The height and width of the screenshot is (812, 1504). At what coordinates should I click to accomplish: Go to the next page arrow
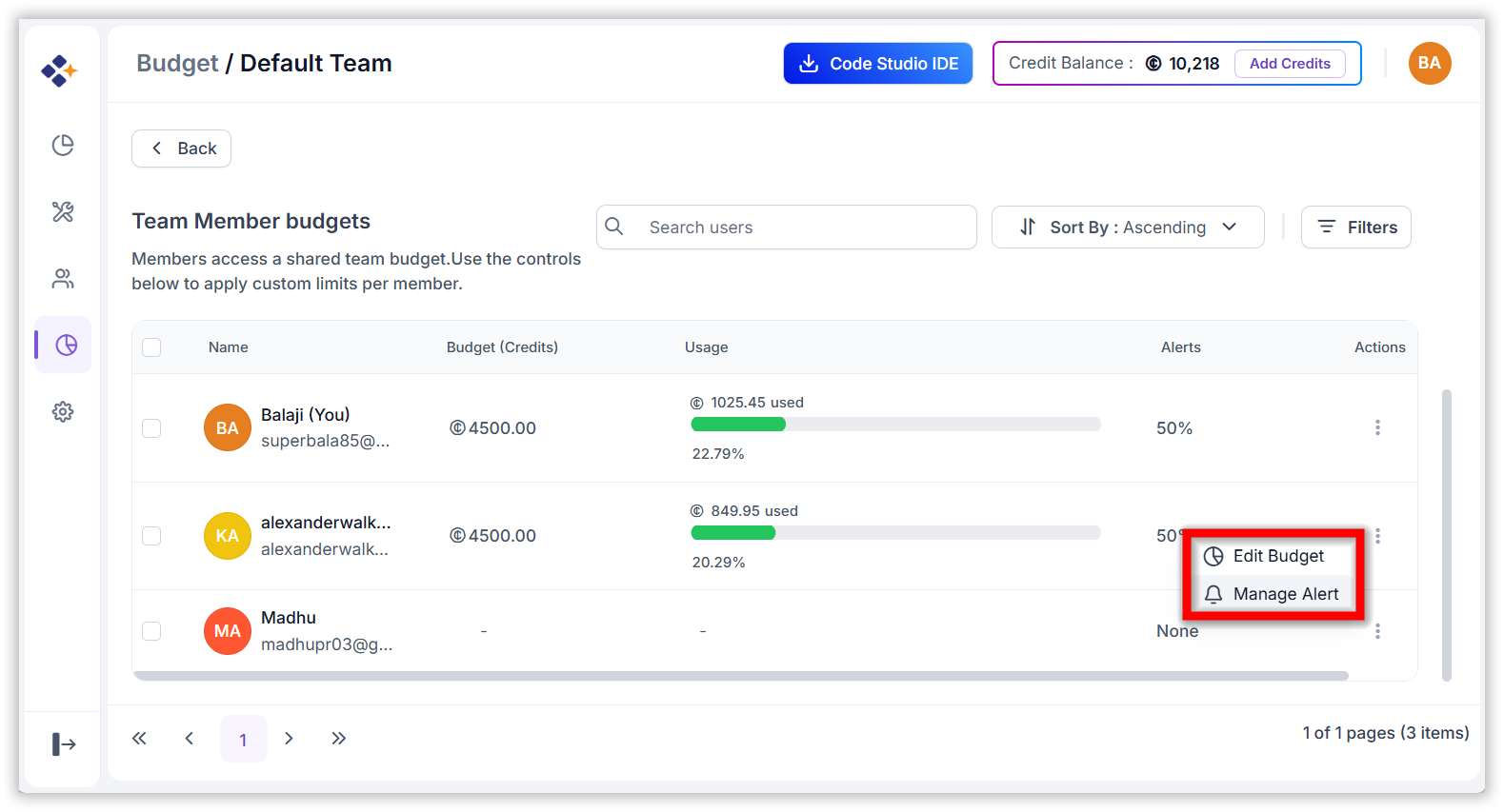(289, 739)
